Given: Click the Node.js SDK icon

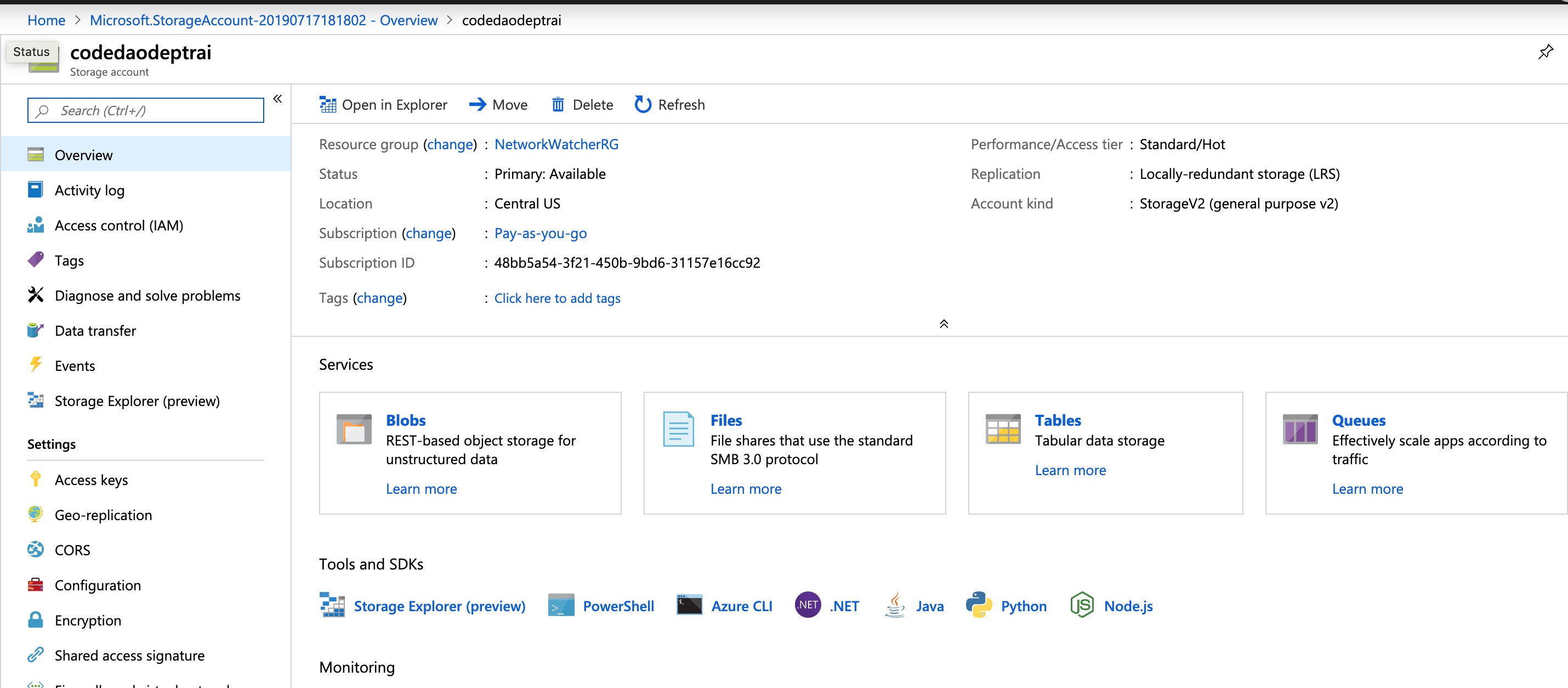Looking at the screenshot, I should (x=1082, y=605).
